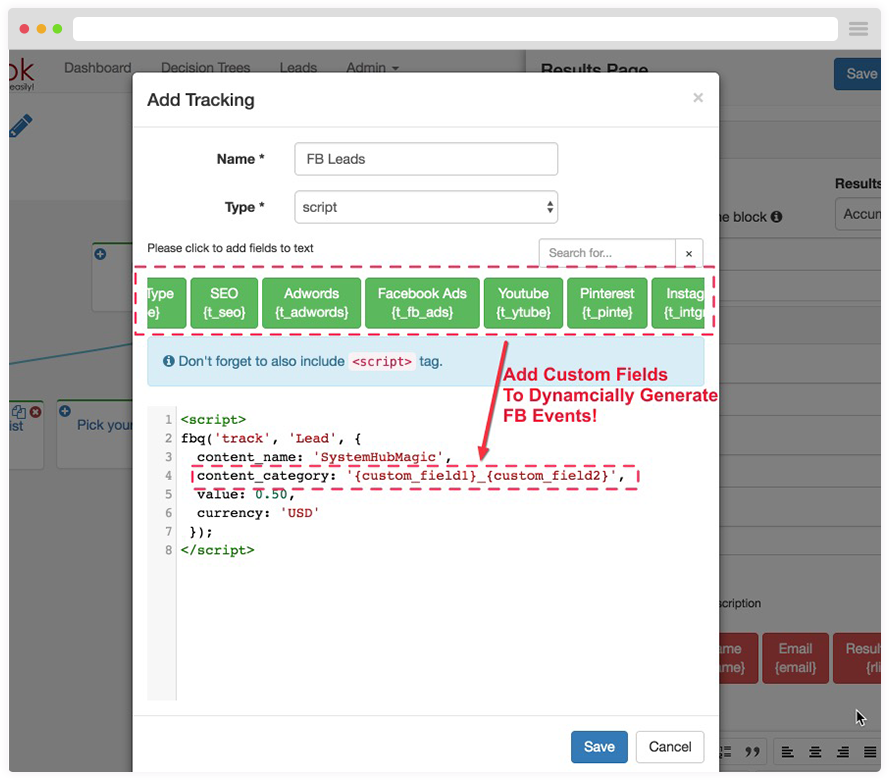Click the copy icon on the left node
The height and width of the screenshot is (780, 889).
point(19,412)
